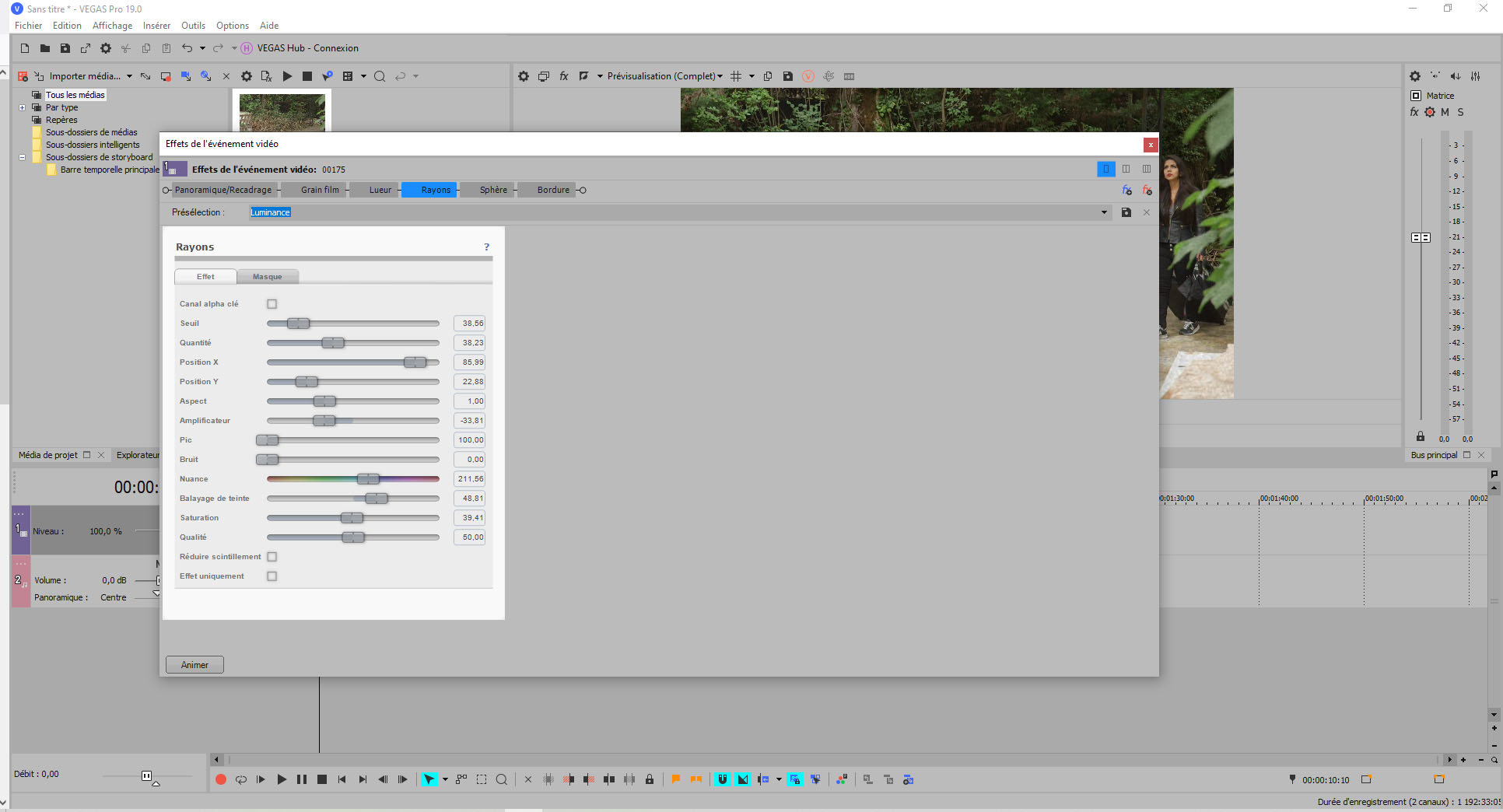Click the Undo arrow icon
This screenshot has height=812, width=1503.
point(187,48)
